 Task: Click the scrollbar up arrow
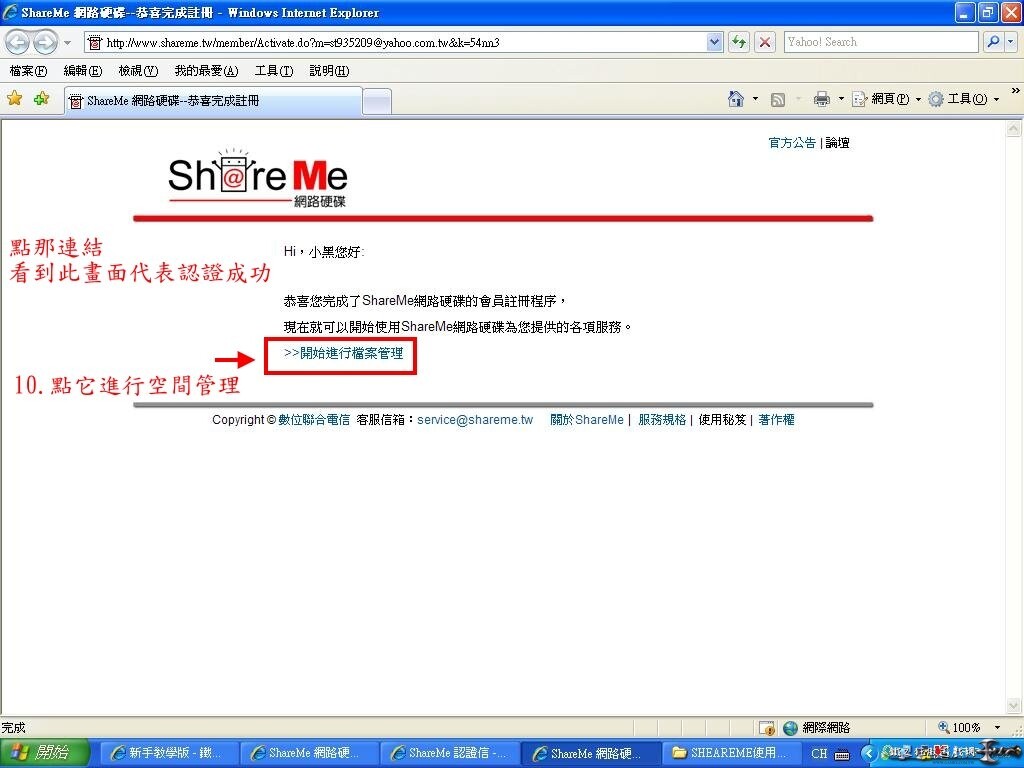click(1014, 129)
